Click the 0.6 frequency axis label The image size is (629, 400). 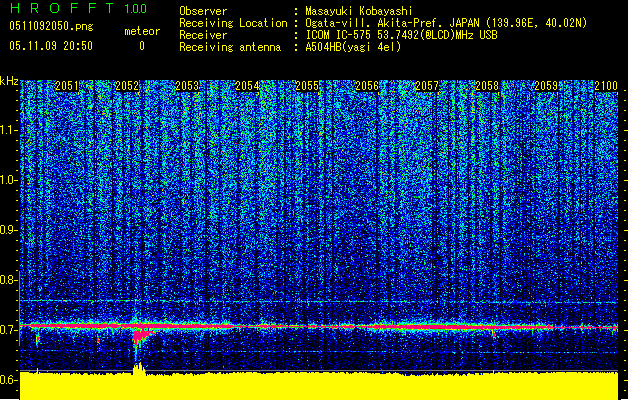[8, 380]
